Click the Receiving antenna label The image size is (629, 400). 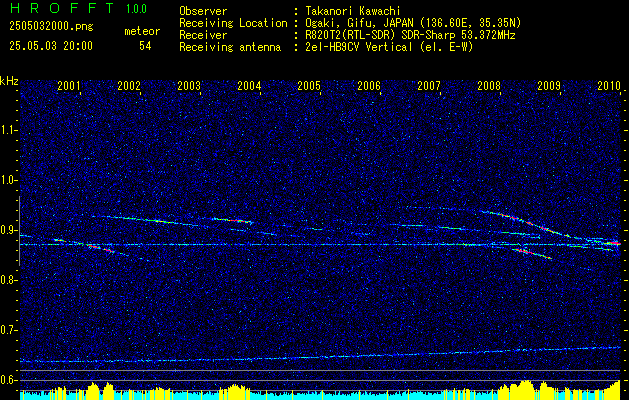[230, 47]
